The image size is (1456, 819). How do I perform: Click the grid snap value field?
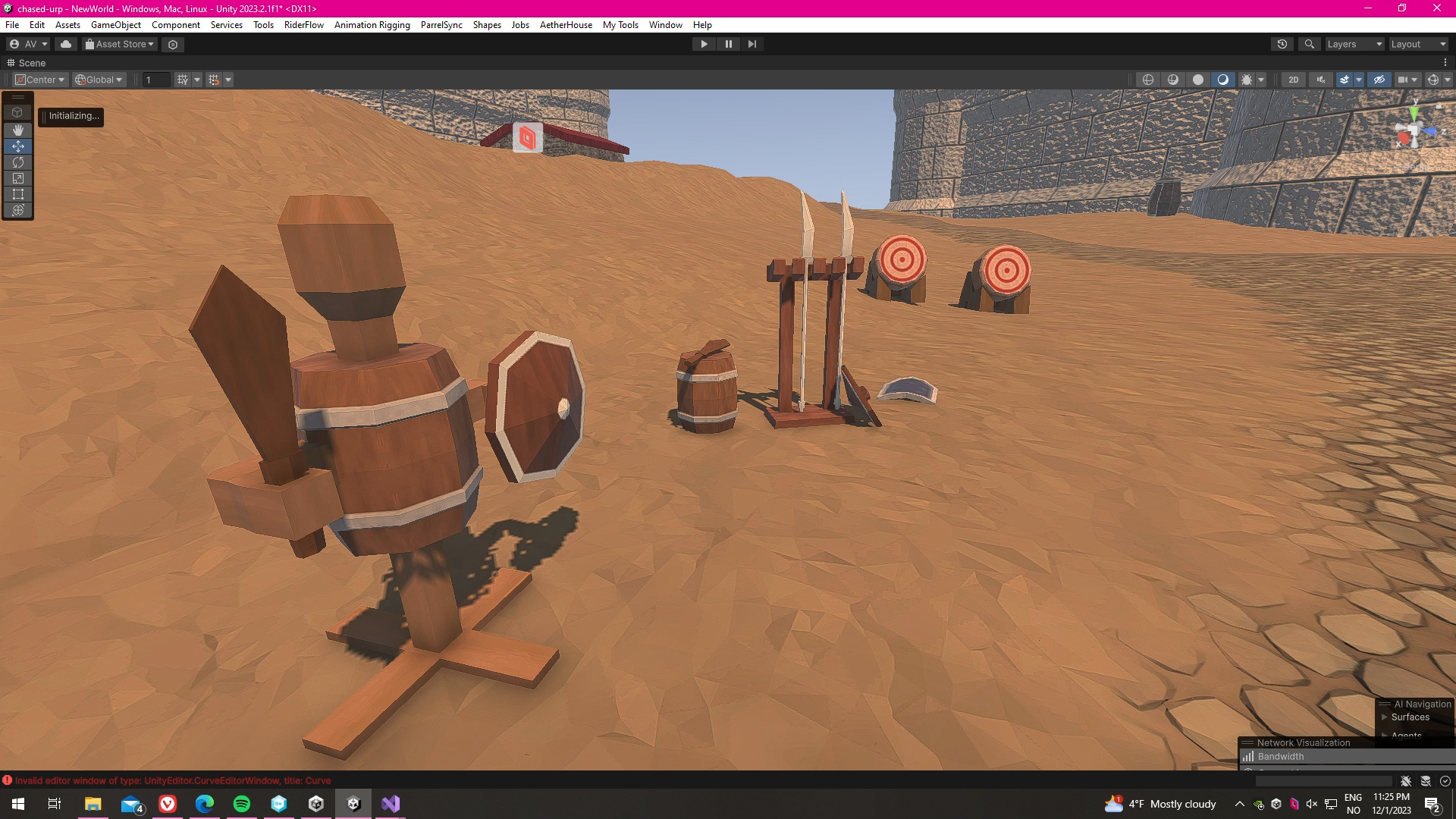tap(156, 80)
